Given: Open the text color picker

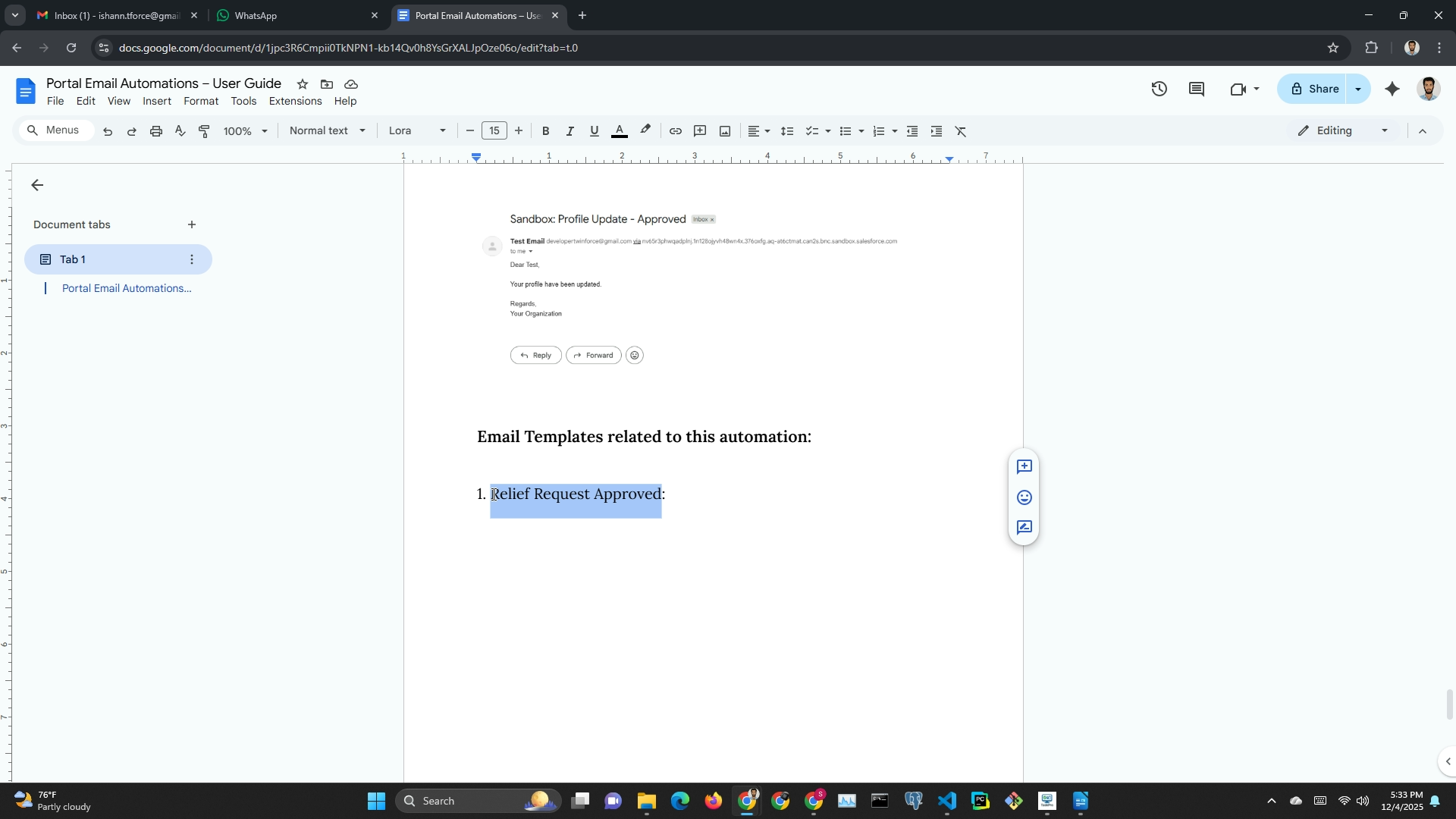Looking at the screenshot, I should [x=619, y=131].
